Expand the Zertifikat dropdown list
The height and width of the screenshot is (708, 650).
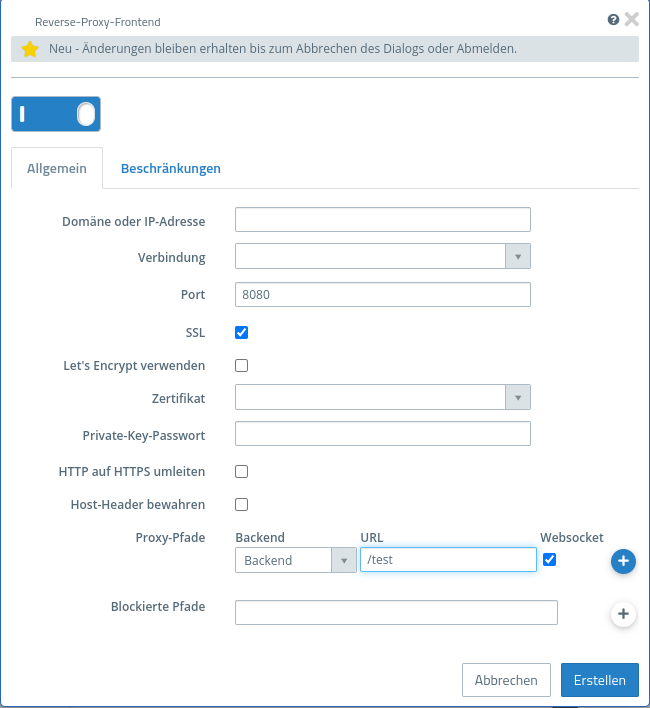coord(382,398)
